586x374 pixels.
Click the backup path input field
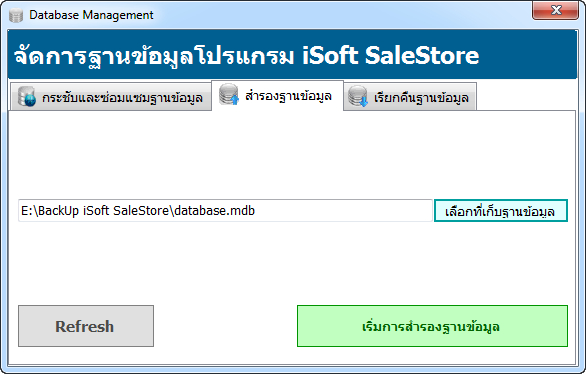click(225, 211)
